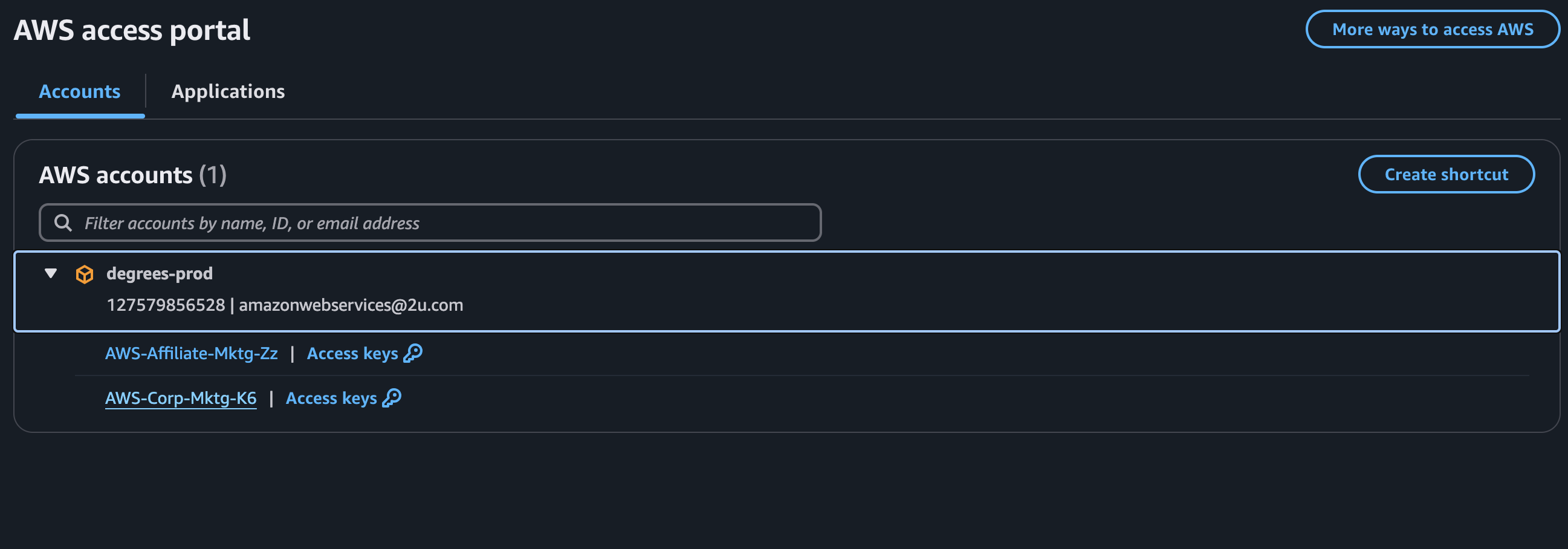This screenshot has width=1568, height=549.
Task: Select the Accounts tab
Action: (x=80, y=91)
